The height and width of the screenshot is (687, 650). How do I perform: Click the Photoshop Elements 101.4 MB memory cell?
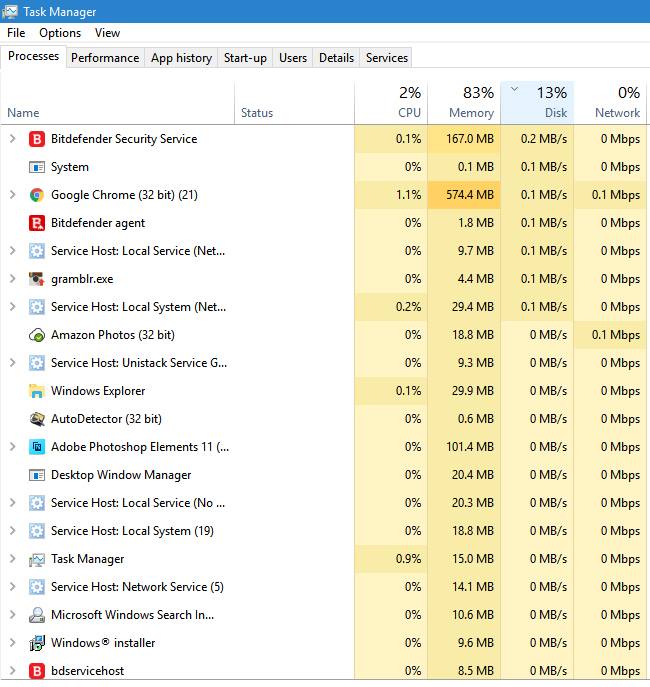[x=464, y=447]
